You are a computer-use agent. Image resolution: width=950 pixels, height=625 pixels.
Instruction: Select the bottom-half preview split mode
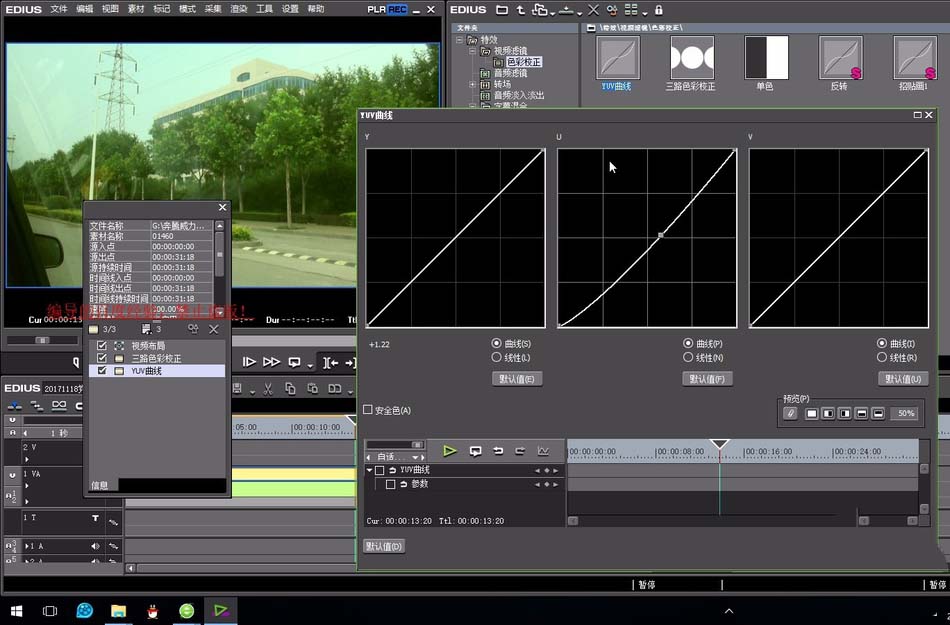pyautogui.click(x=878, y=414)
